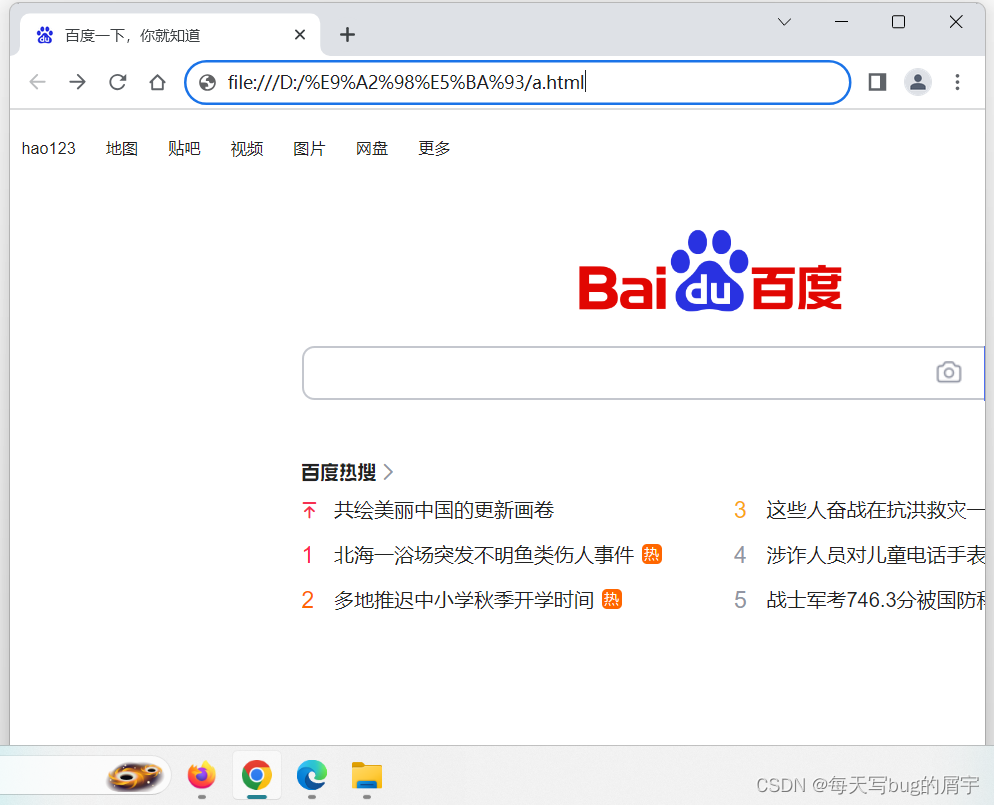The width and height of the screenshot is (994, 805).
Task: Open the 贴吧 navigation link
Action: coord(184,148)
